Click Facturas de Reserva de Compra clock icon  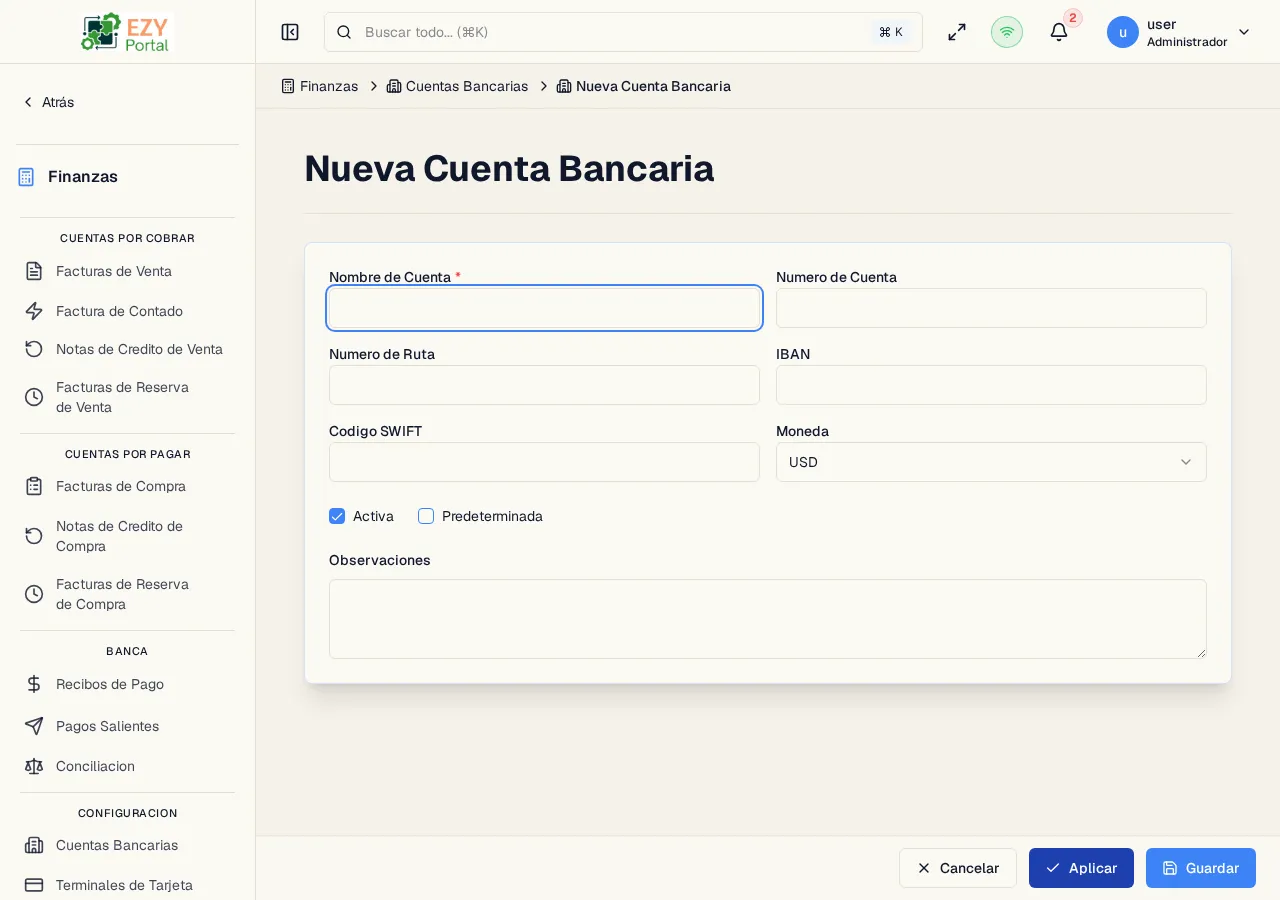click(34, 594)
